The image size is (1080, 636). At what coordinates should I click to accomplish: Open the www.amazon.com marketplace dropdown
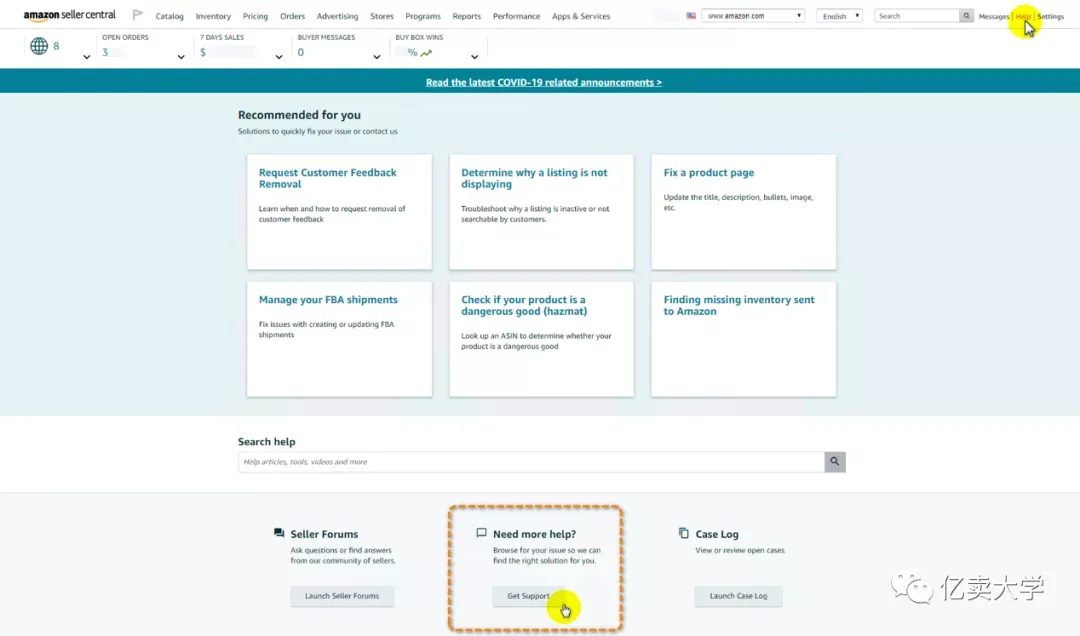tap(753, 16)
